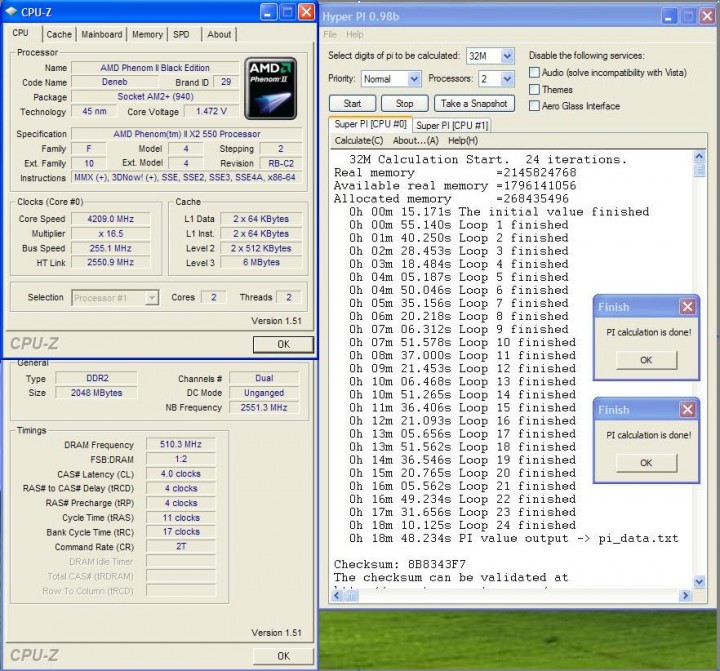Maximize the Hyper PI window

click(x=687, y=15)
